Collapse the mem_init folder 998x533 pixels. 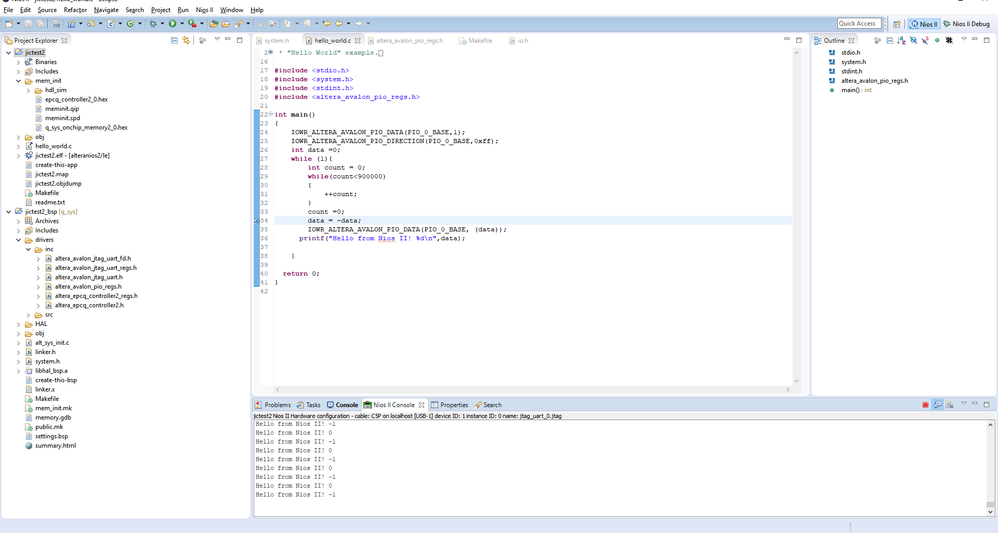(x=18, y=81)
